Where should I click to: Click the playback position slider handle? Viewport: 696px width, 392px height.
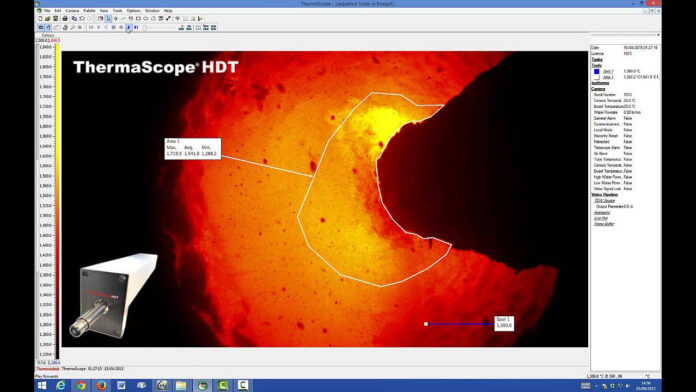click(x=145, y=28)
